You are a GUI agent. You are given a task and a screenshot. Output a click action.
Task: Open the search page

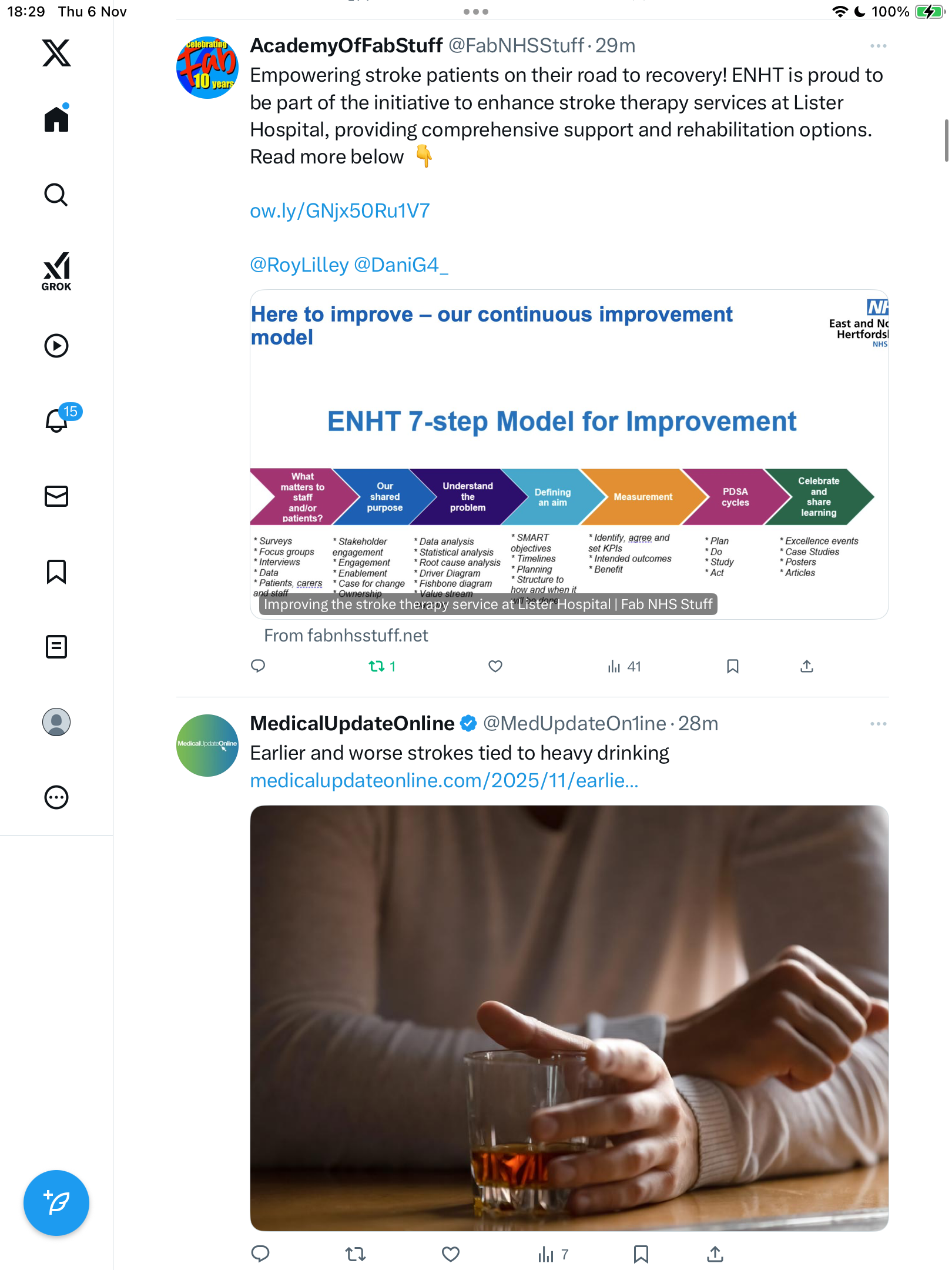coord(56,195)
